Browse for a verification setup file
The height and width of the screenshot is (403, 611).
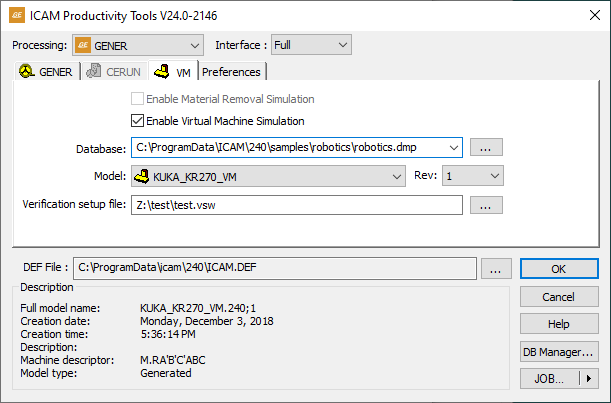486,205
